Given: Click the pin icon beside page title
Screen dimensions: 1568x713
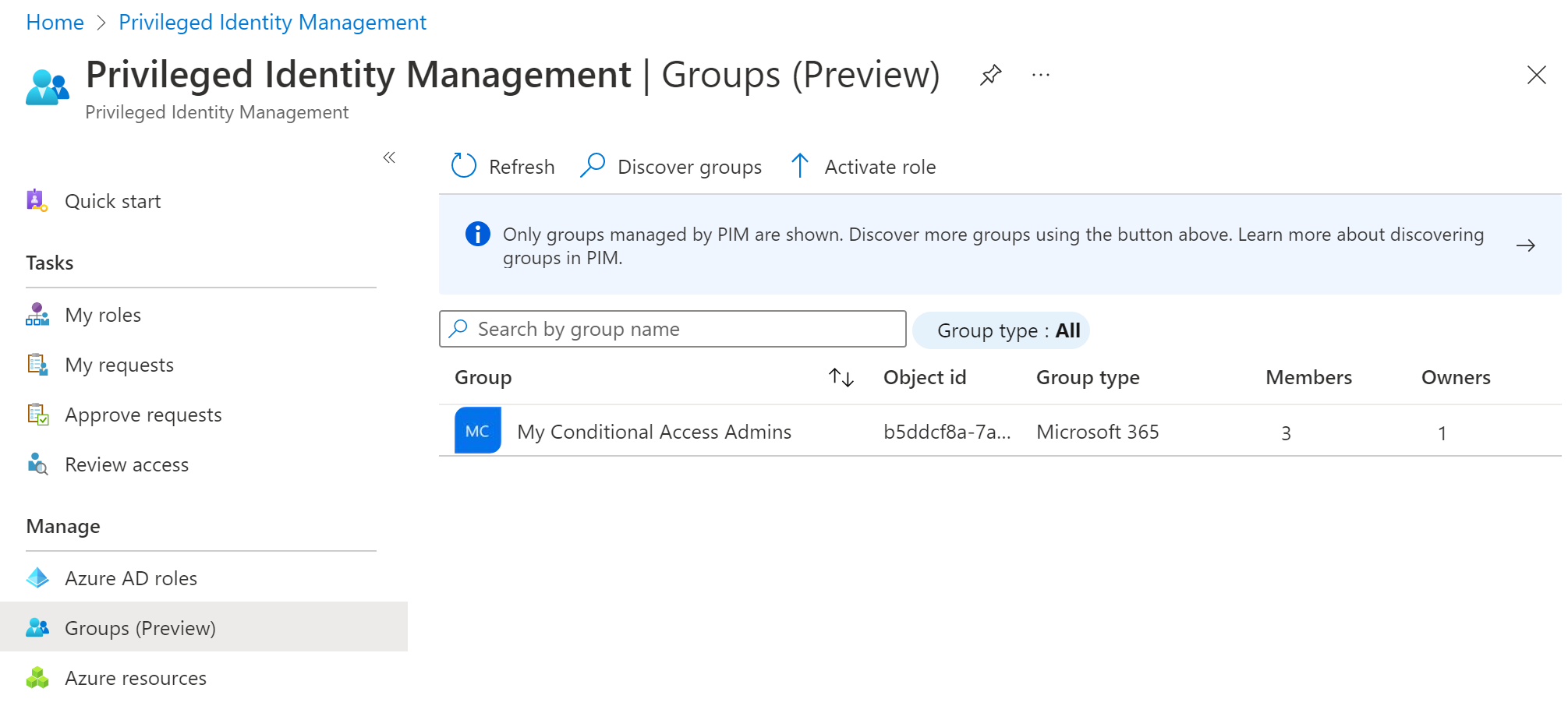Looking at the screenshot, I should (x=990, y=76).
